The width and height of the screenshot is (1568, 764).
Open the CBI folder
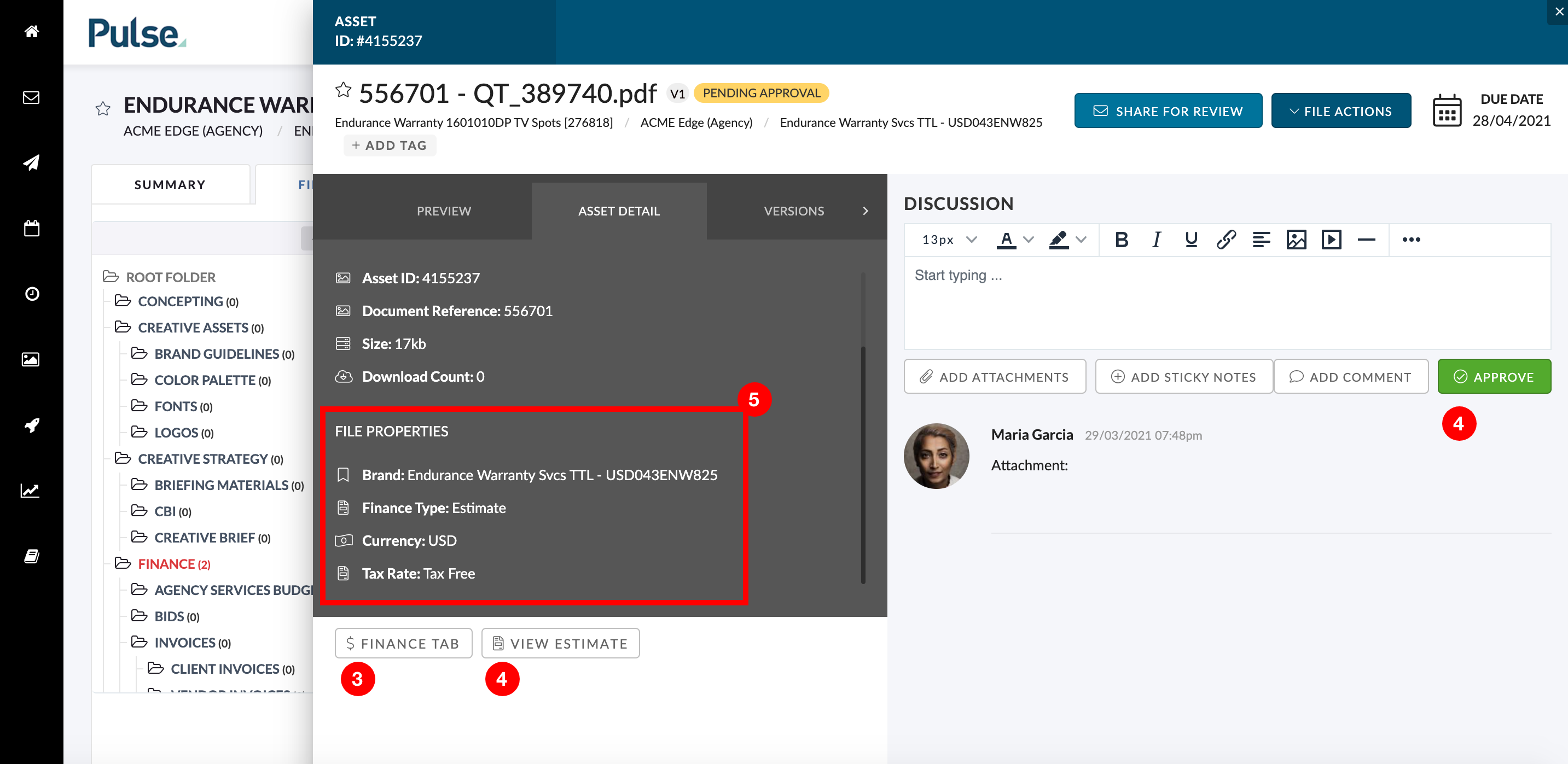coord(162,511)
